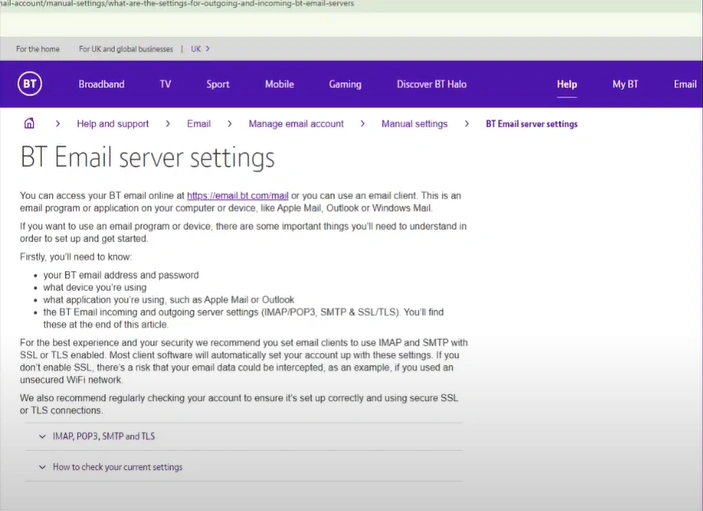
Task: Click For the home link
Action: (x=38, y=49)
